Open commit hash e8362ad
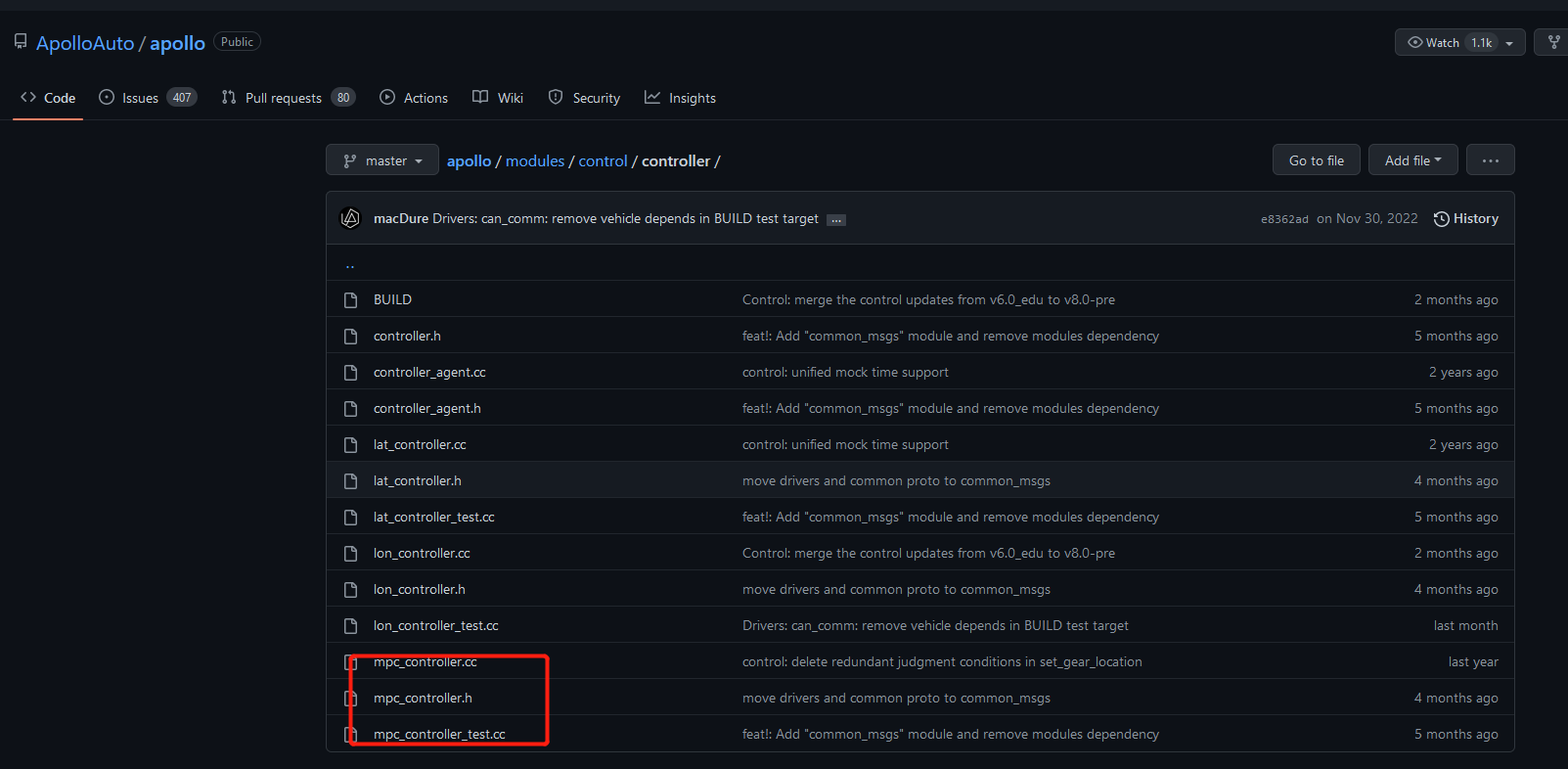The image size is (1568, 769). 1284,219
